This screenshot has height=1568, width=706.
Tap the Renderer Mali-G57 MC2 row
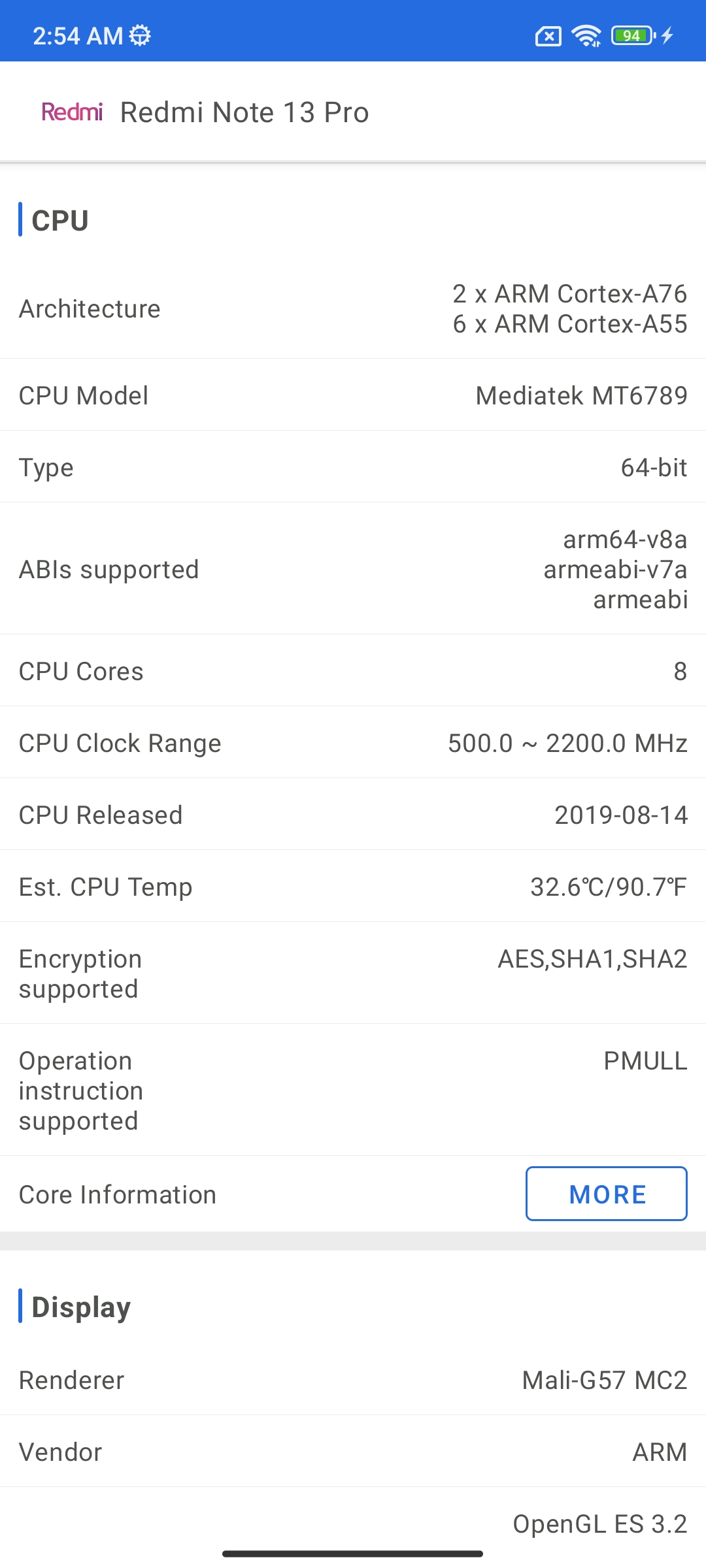tap(353, 1380)
